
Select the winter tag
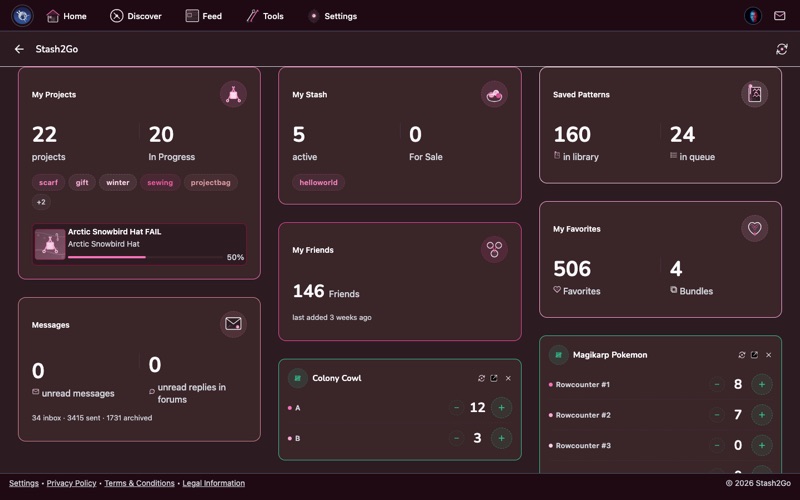tap(118, 183)
